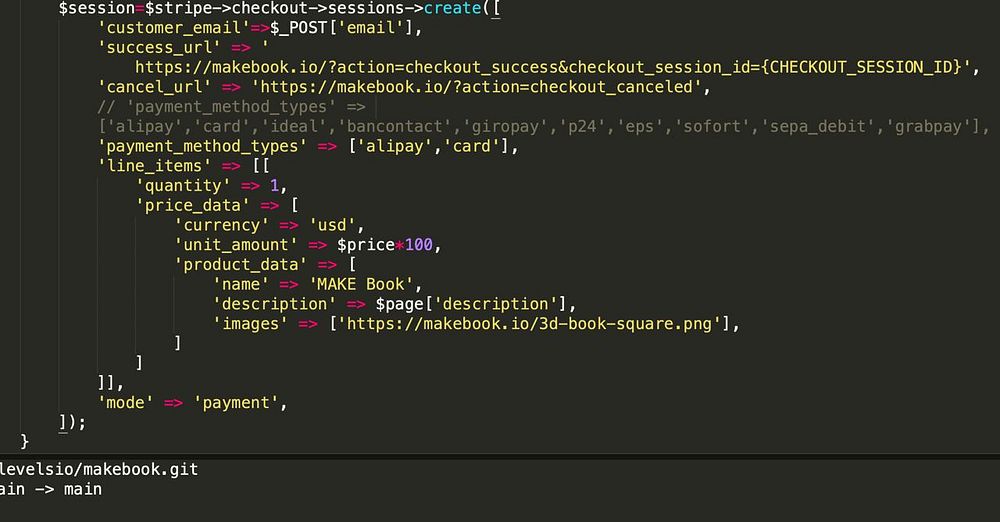Click the 'currency' key
The width and height of the screenshot is (1000, 522).
(x=221, y=225)
